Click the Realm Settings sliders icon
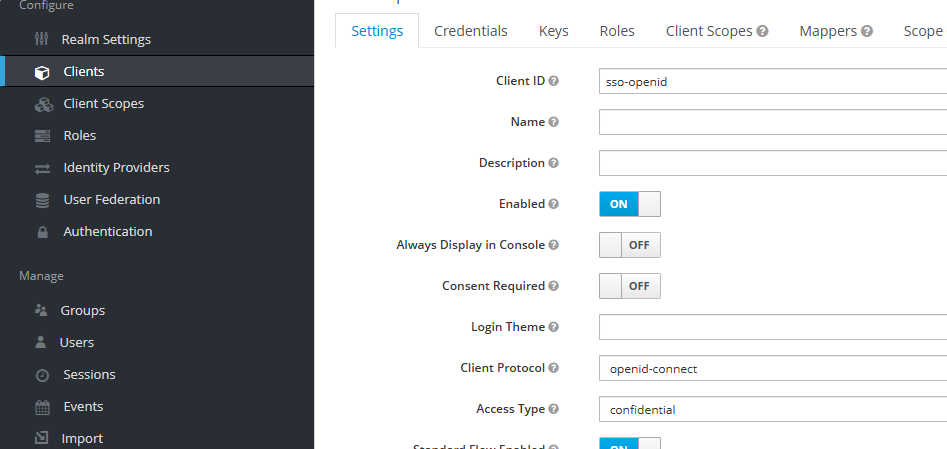This screenshot has height=449, width=947. pyautogui.click(x=41, y=40)
